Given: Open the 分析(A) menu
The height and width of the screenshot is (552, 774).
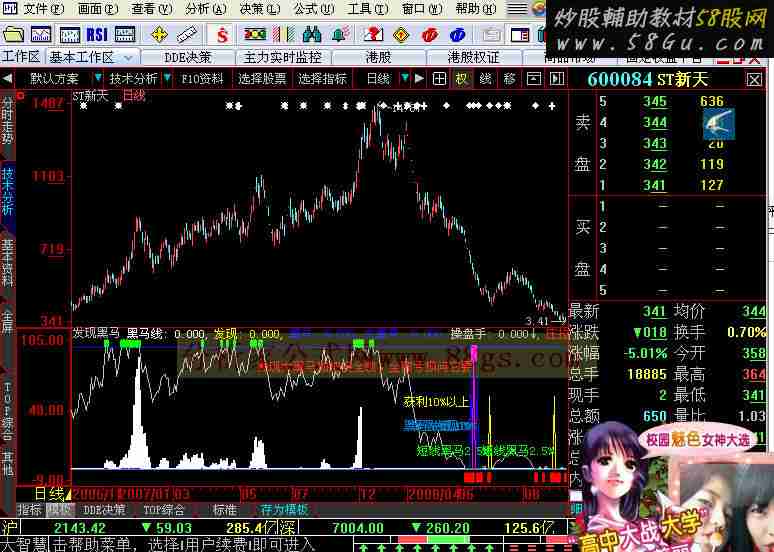Looking at the screenshot, I should point(206,8).
